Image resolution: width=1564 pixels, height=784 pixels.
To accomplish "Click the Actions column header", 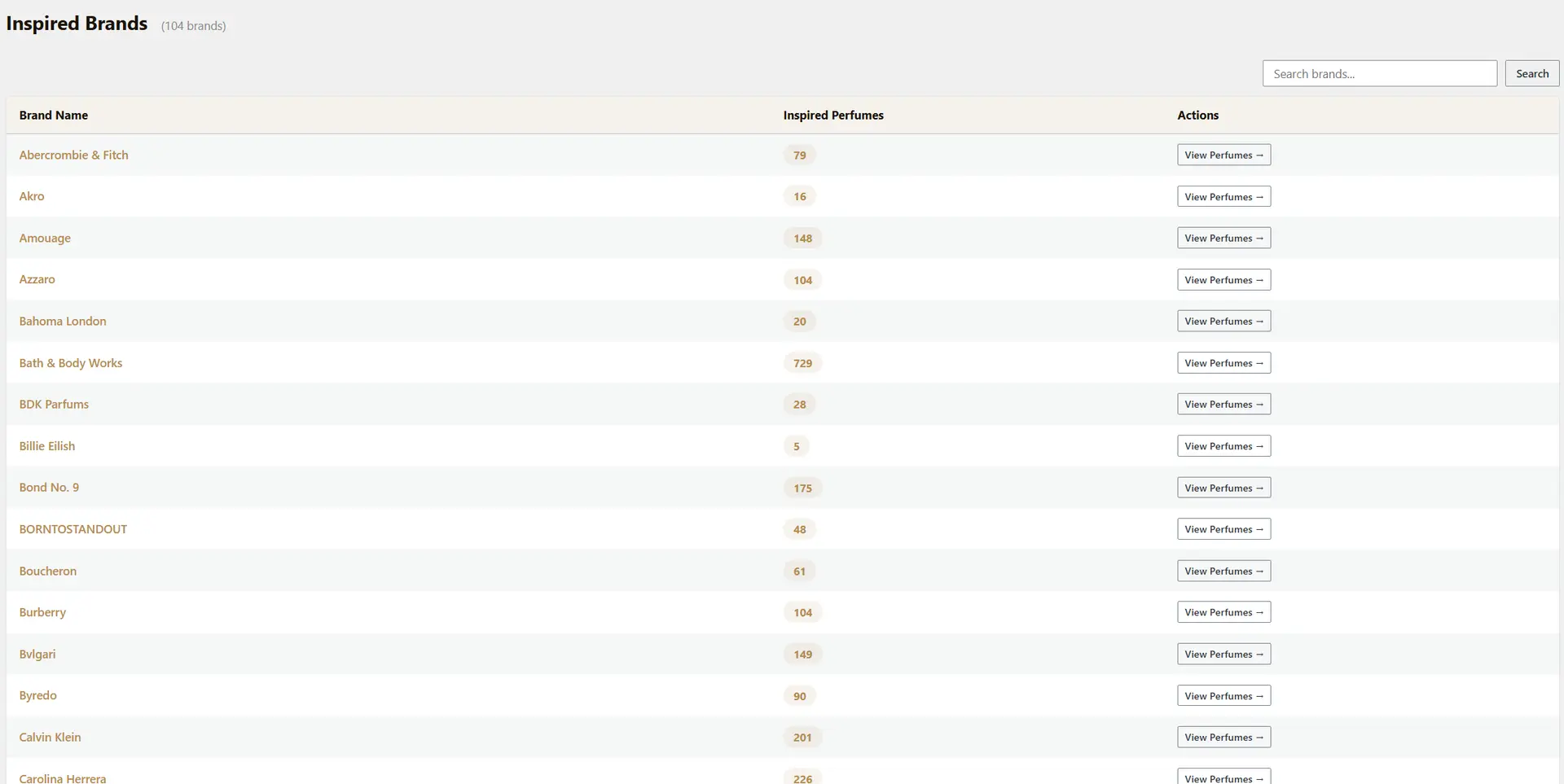I will 1197,116.
